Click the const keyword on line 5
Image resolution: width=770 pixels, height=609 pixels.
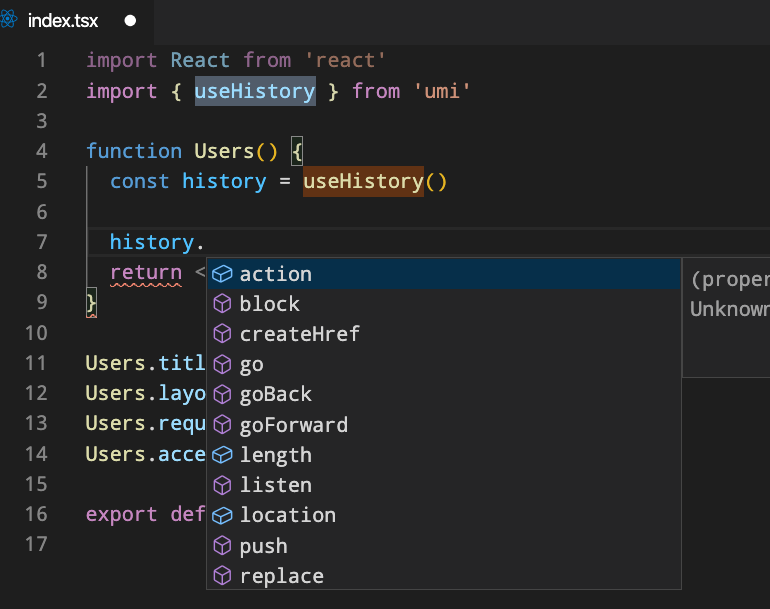139,181
